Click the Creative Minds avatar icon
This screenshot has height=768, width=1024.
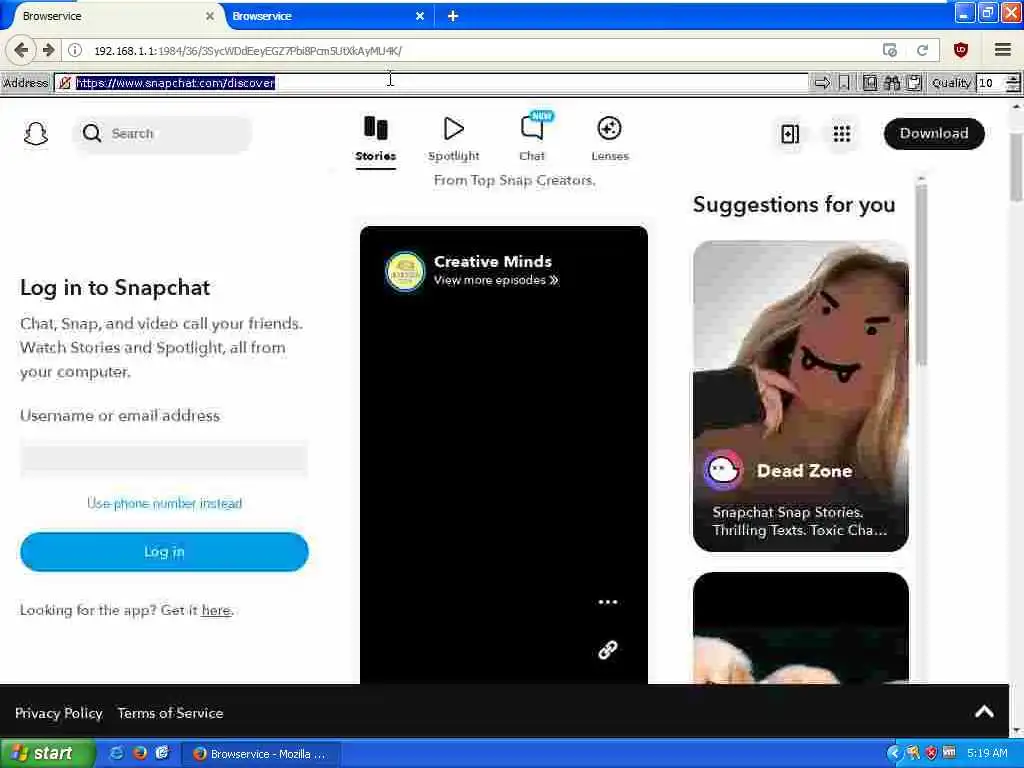(405, 270)
